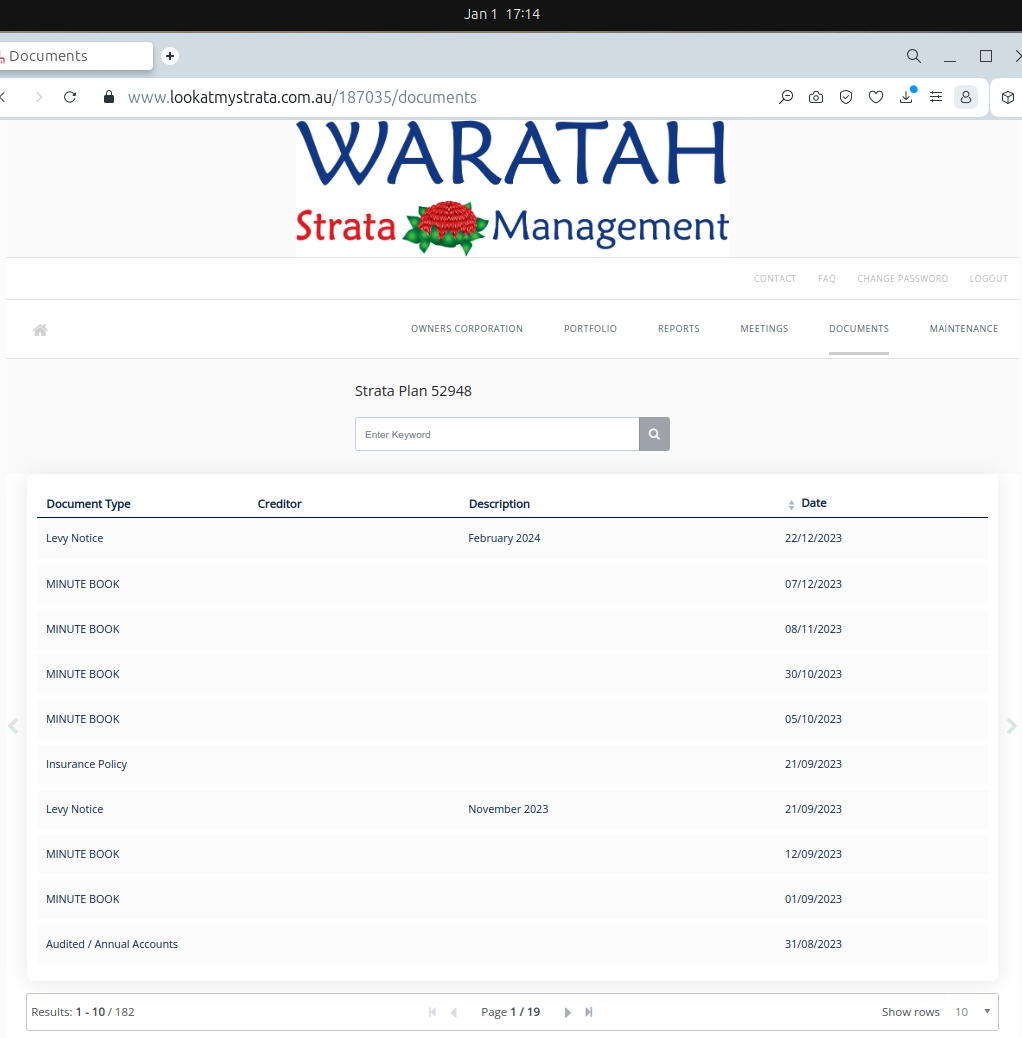Open the downloads icon in browser toolbar
1022x1038 pixels.
(x=906, y=97)
